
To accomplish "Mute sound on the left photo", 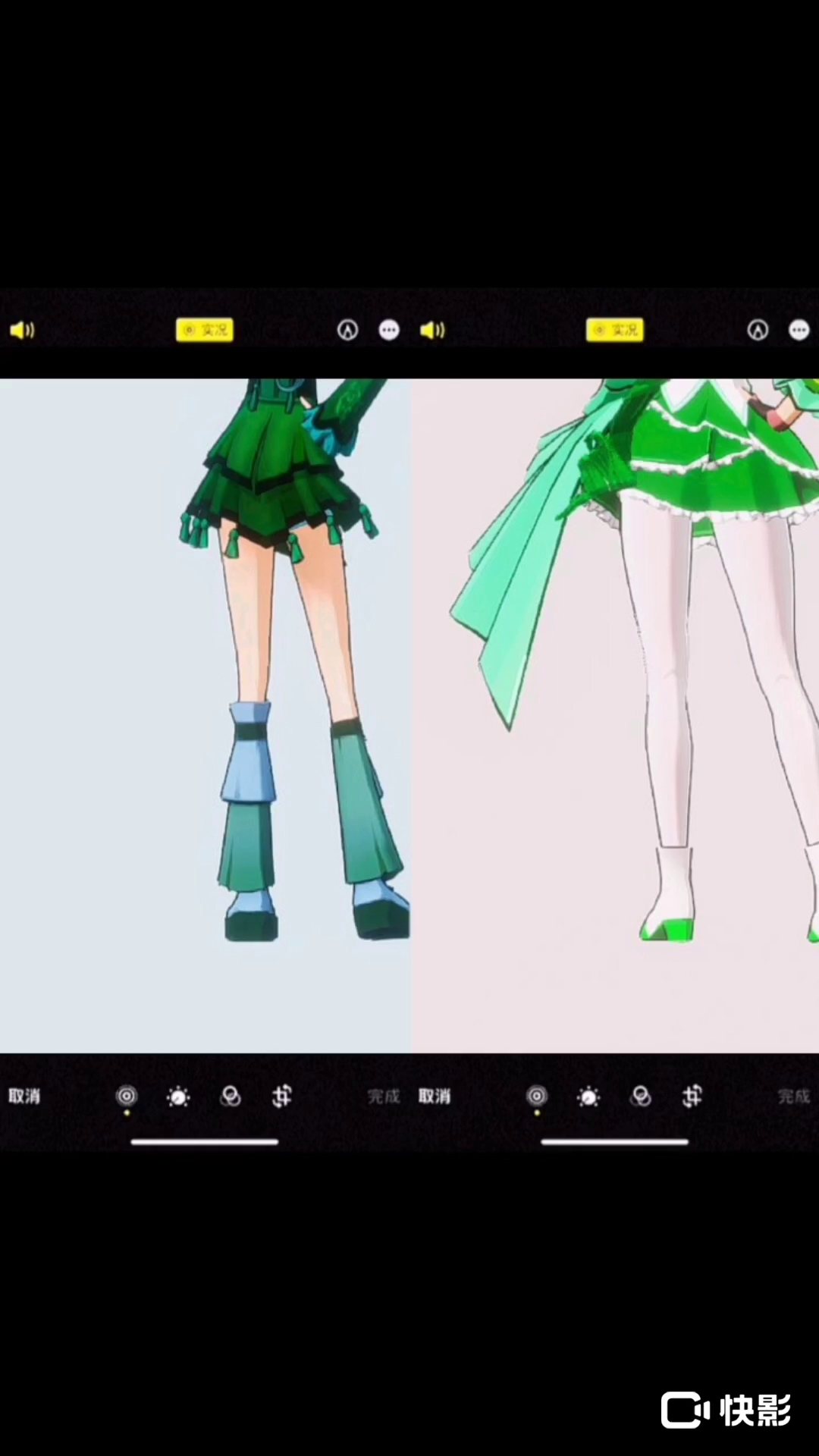I will coord(22,330).
